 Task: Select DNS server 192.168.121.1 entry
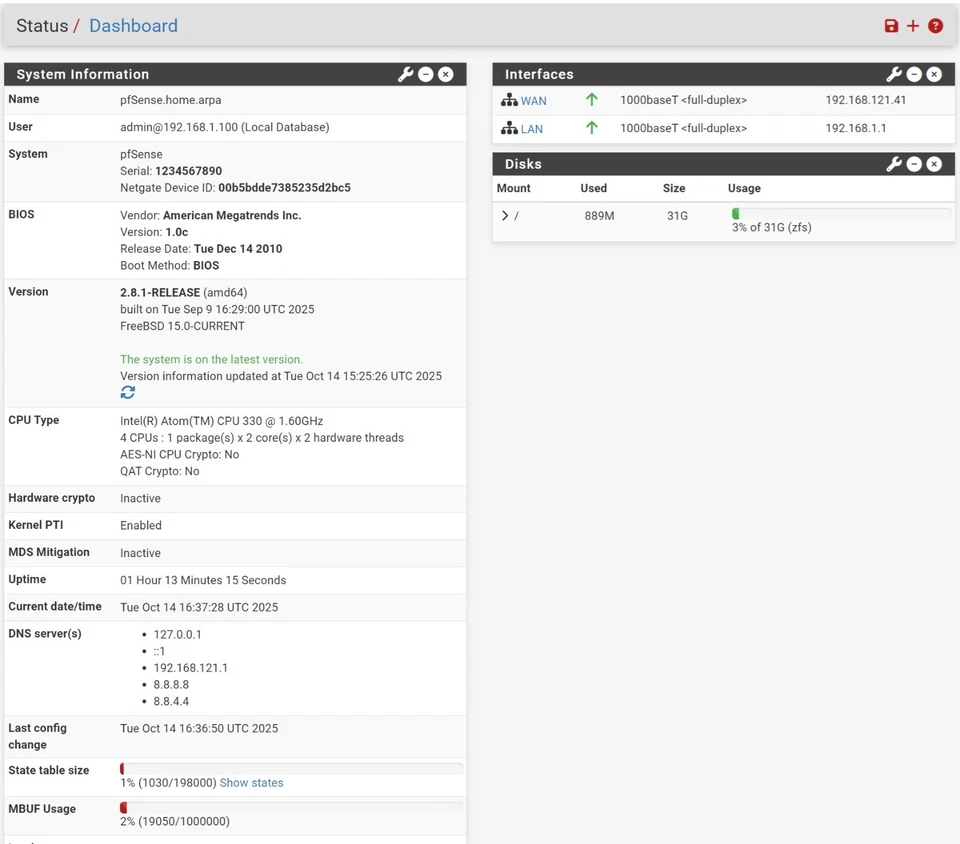tap(190, 668)
